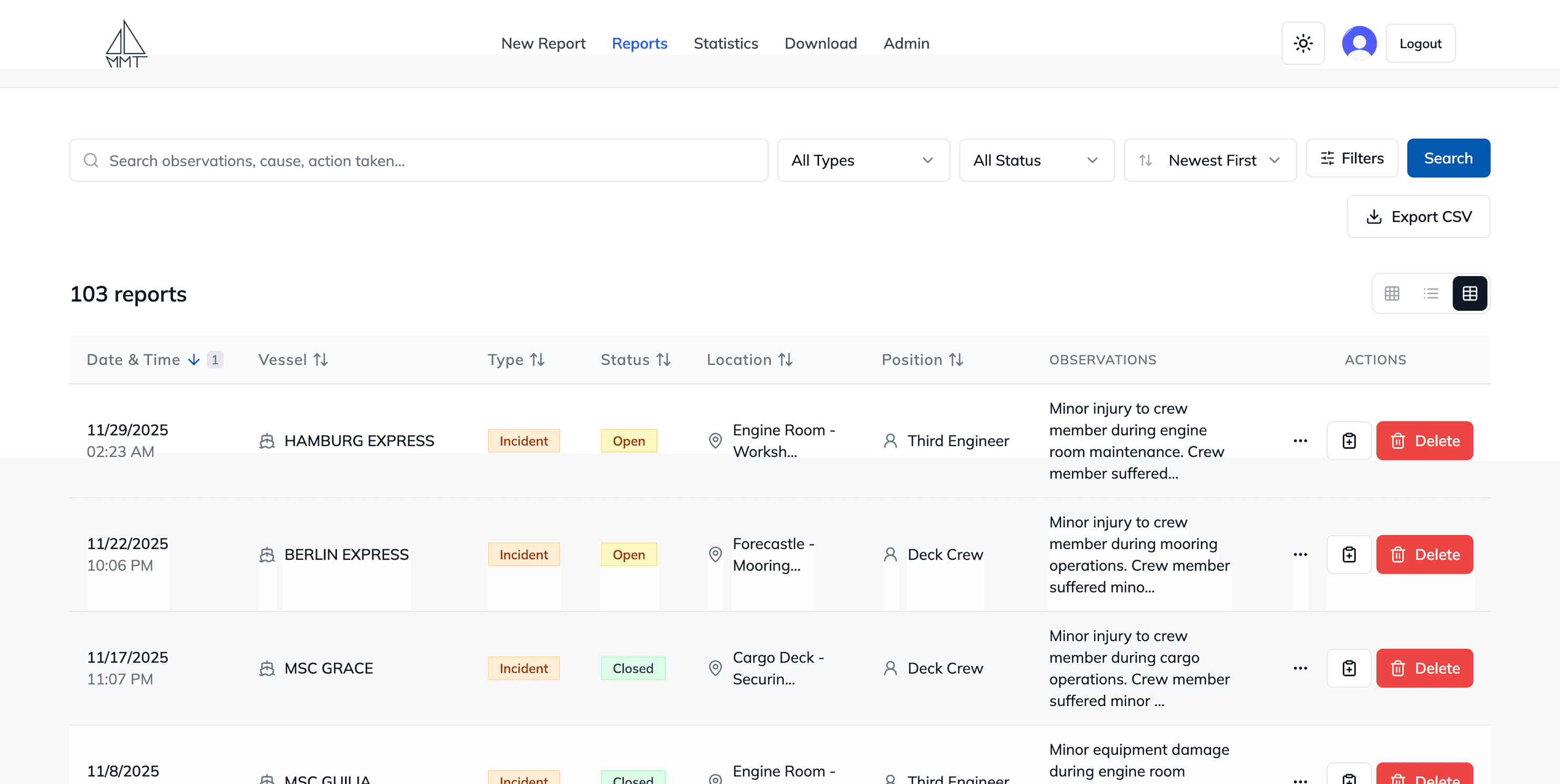Open more options for BERLIN EXPRESS report
Viewport: 1560px width, 784px height.
tap(1300, 555)
